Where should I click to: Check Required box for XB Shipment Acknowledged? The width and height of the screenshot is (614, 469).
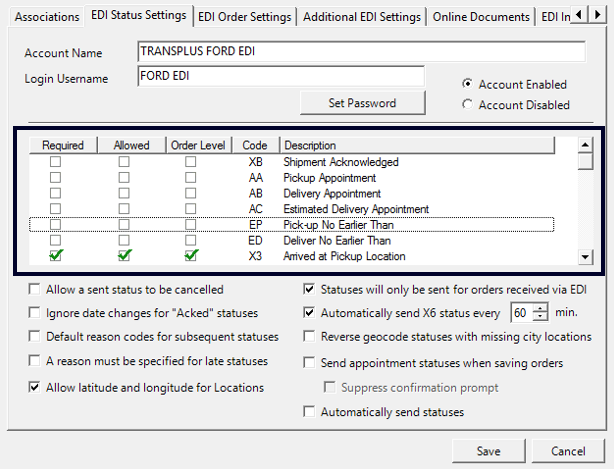pos(56,161)
